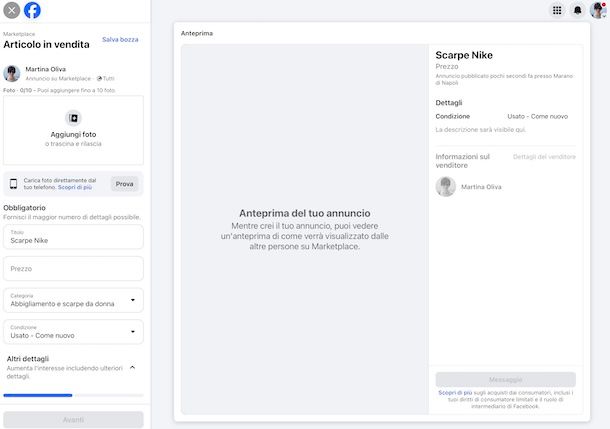Click the Tutti audience globe icon

tap(99, 79)
